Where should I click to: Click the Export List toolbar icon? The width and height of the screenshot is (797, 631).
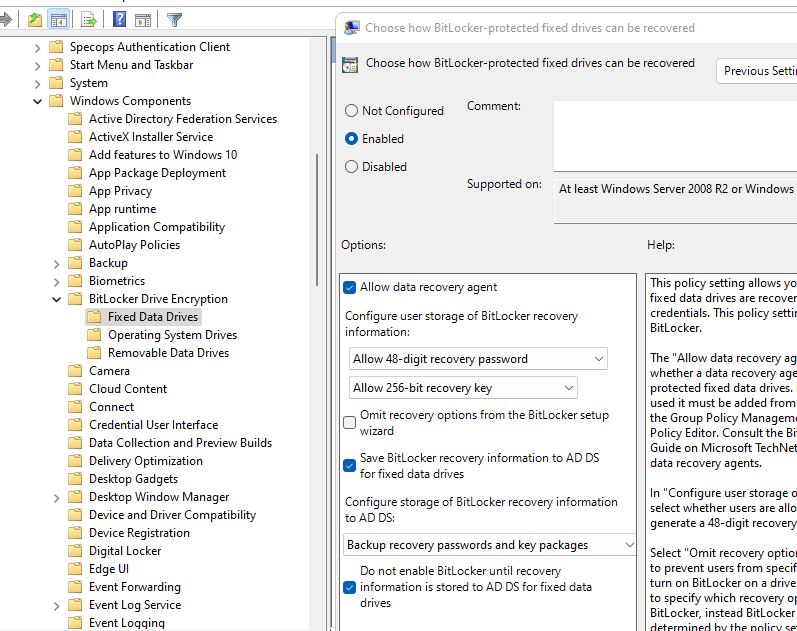pos(88,20)
